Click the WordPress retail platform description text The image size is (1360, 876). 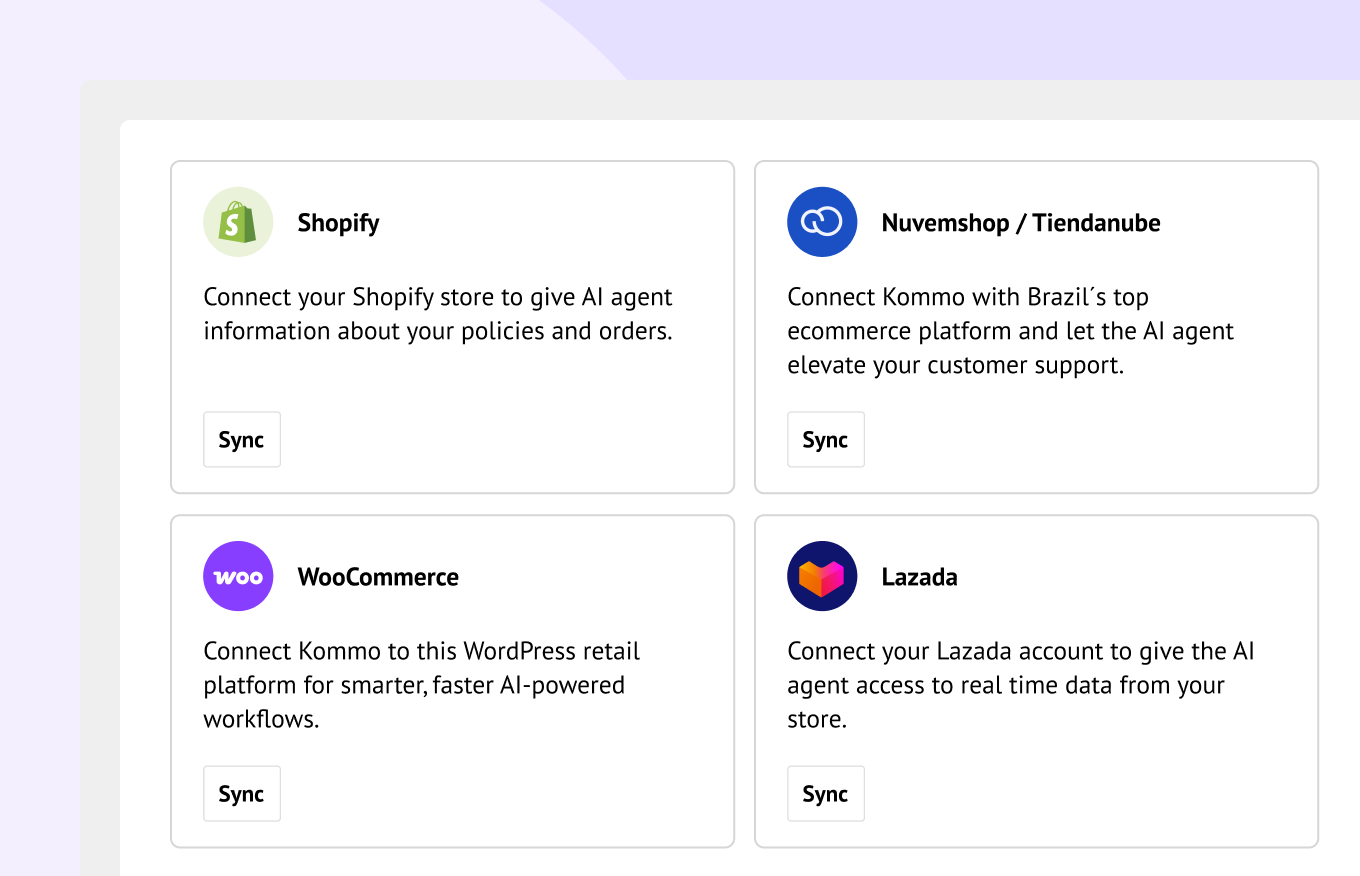pyautogui.click(x=422, y=685)
